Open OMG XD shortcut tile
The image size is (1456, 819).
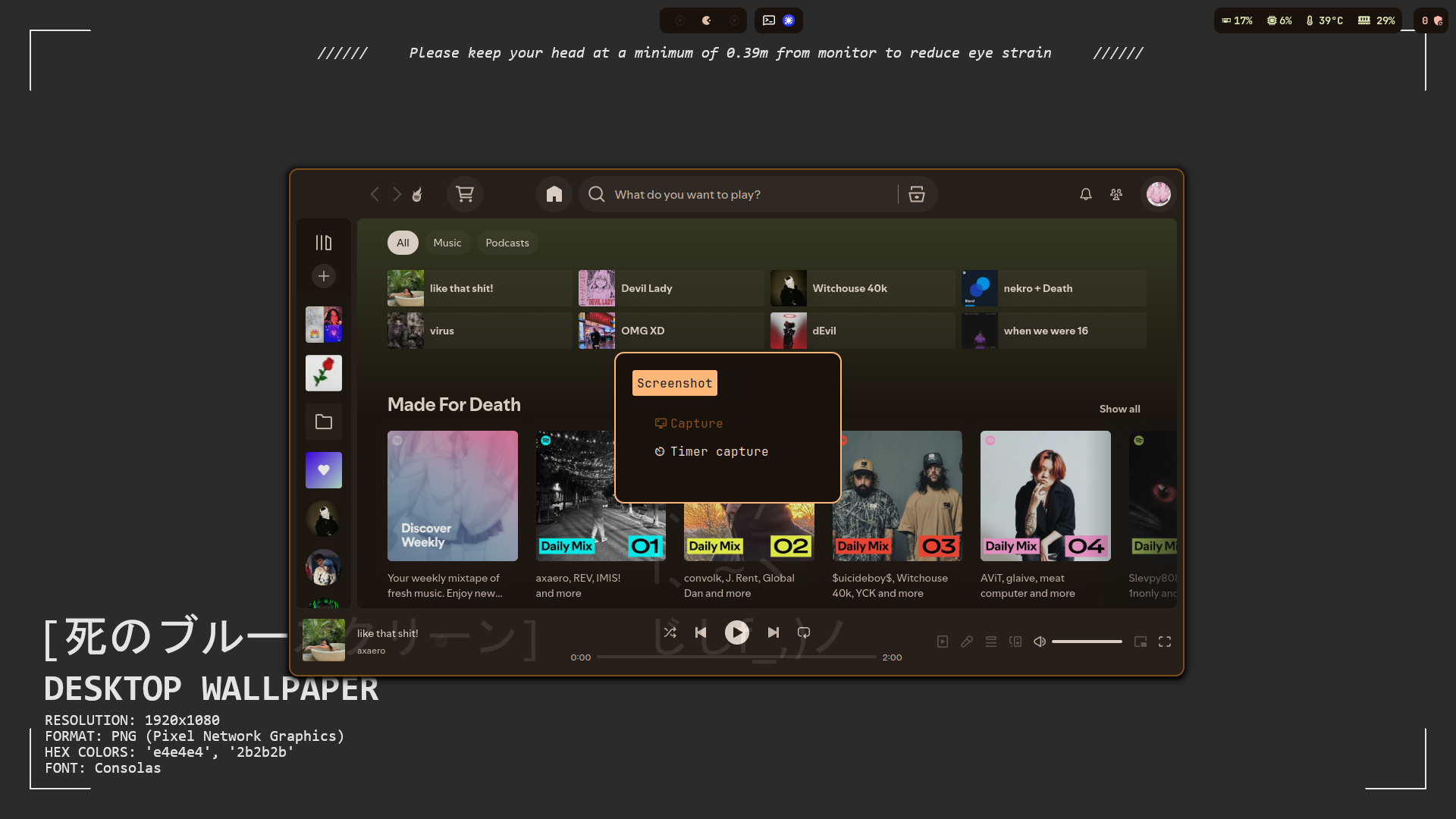tap(671, 331)
